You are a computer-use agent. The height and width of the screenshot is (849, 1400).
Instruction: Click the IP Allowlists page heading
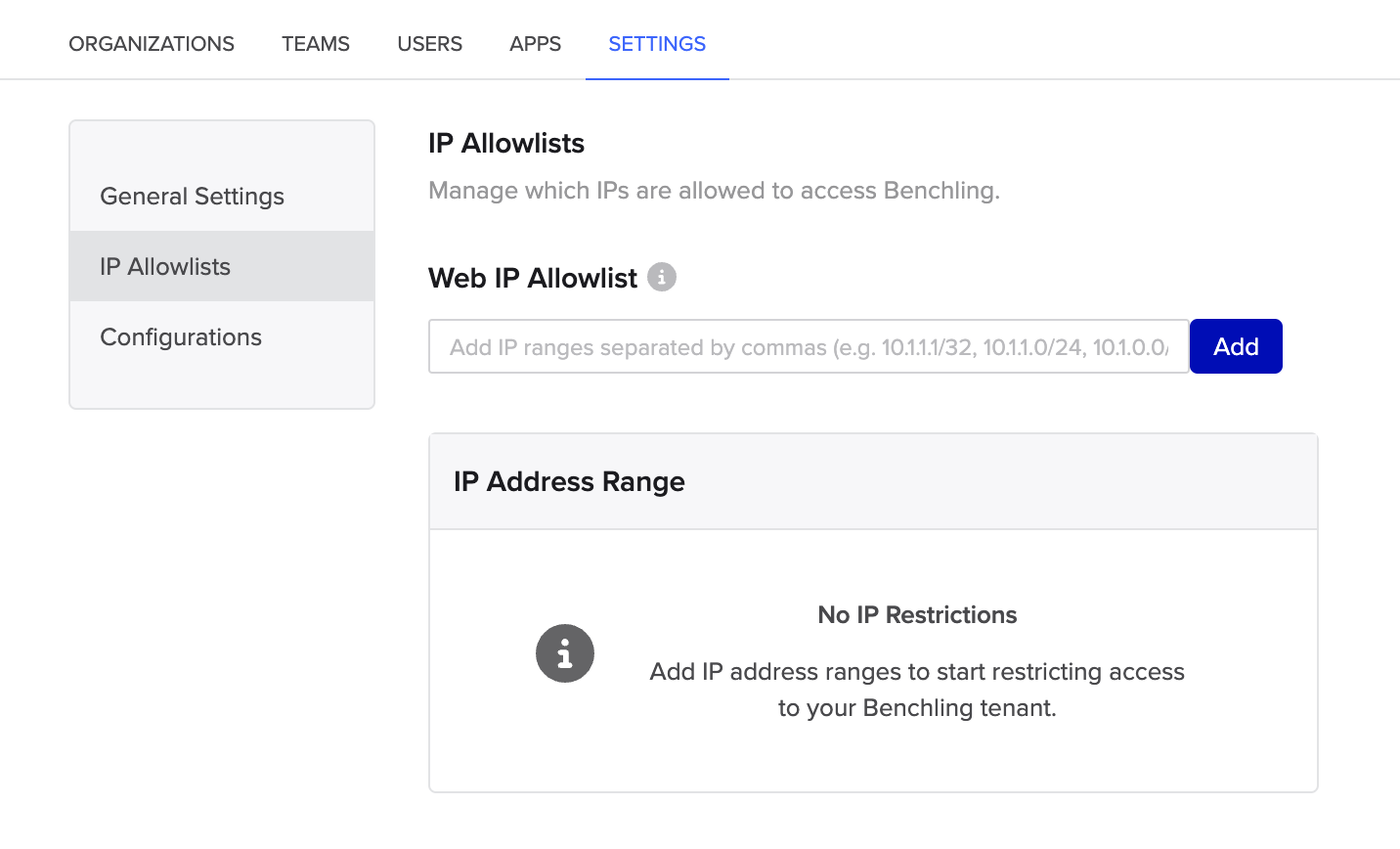click(x=505, y=143)
